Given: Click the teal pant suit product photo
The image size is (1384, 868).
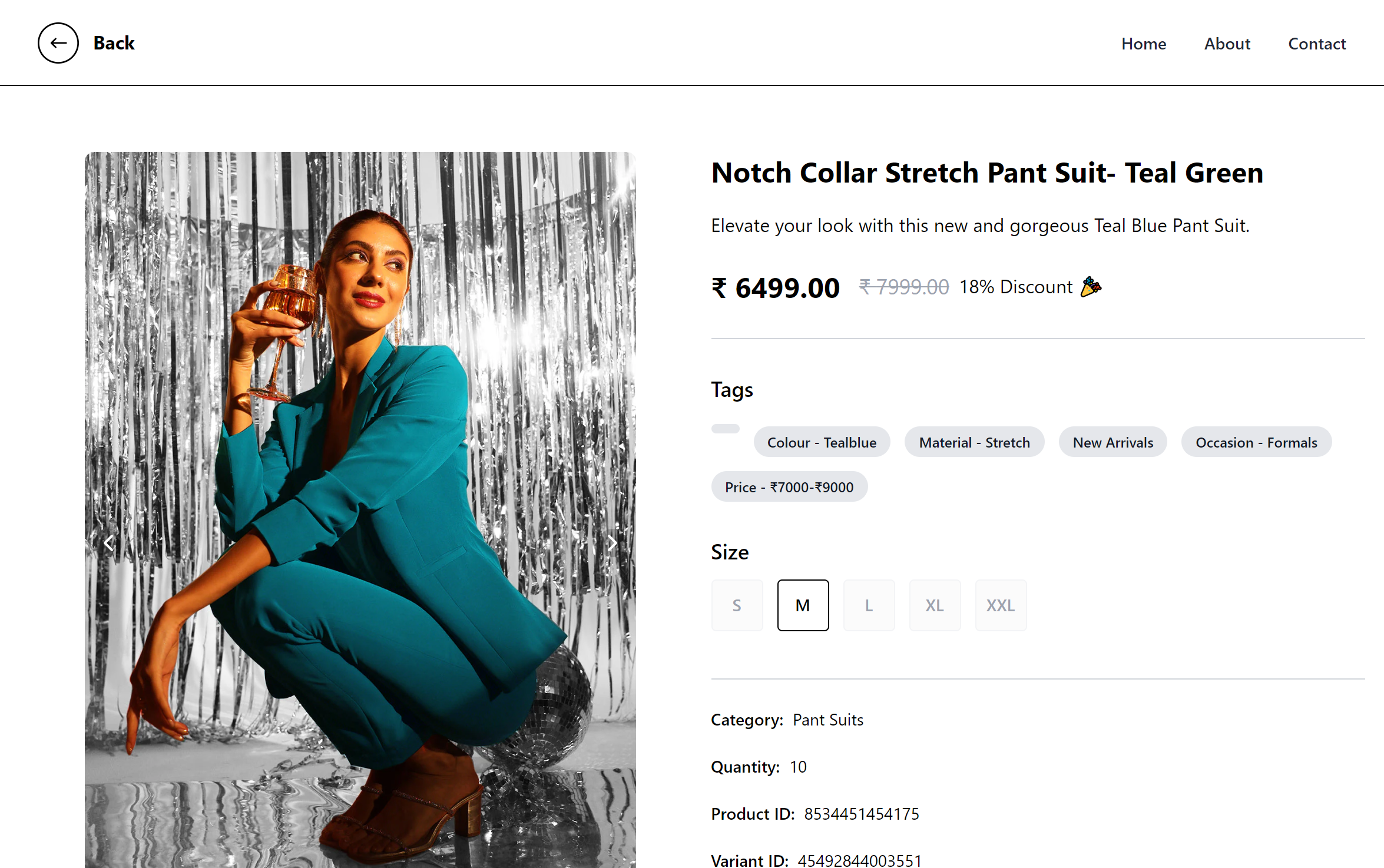Looking at the screenshot, I should (360, 510).
